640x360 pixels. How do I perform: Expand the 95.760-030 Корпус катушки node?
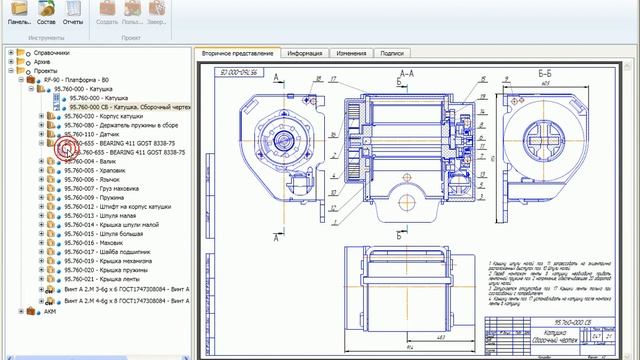(x=41, y=116)
